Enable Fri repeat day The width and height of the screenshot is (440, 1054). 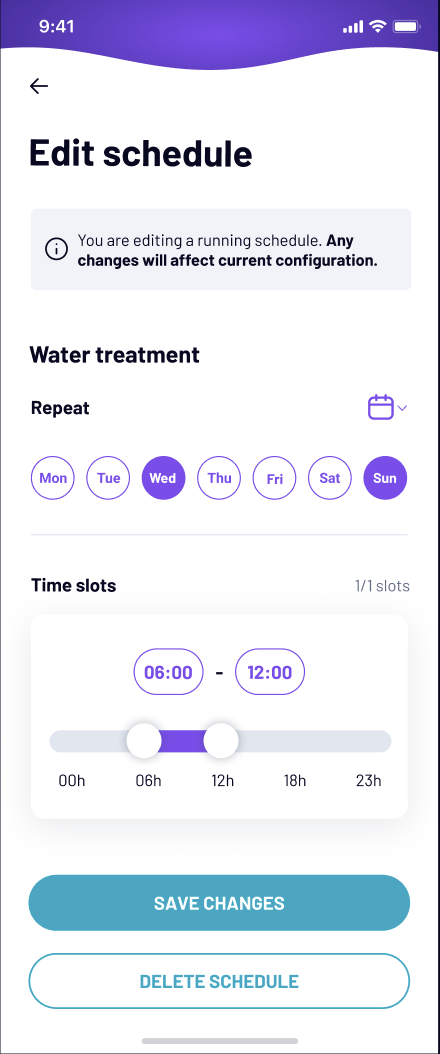pos(274,478)
